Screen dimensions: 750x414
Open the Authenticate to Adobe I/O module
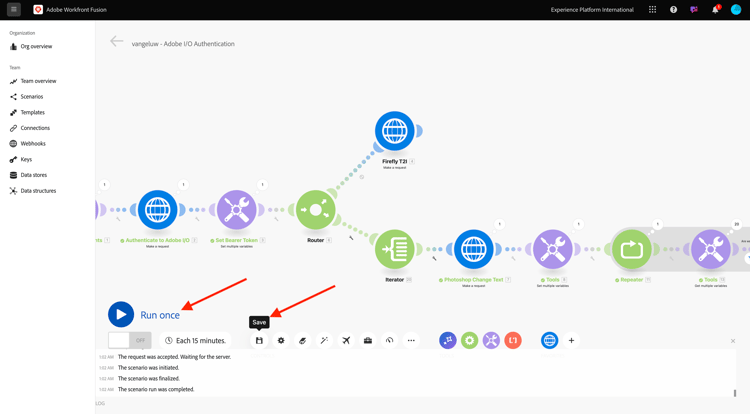click(157, 210)
